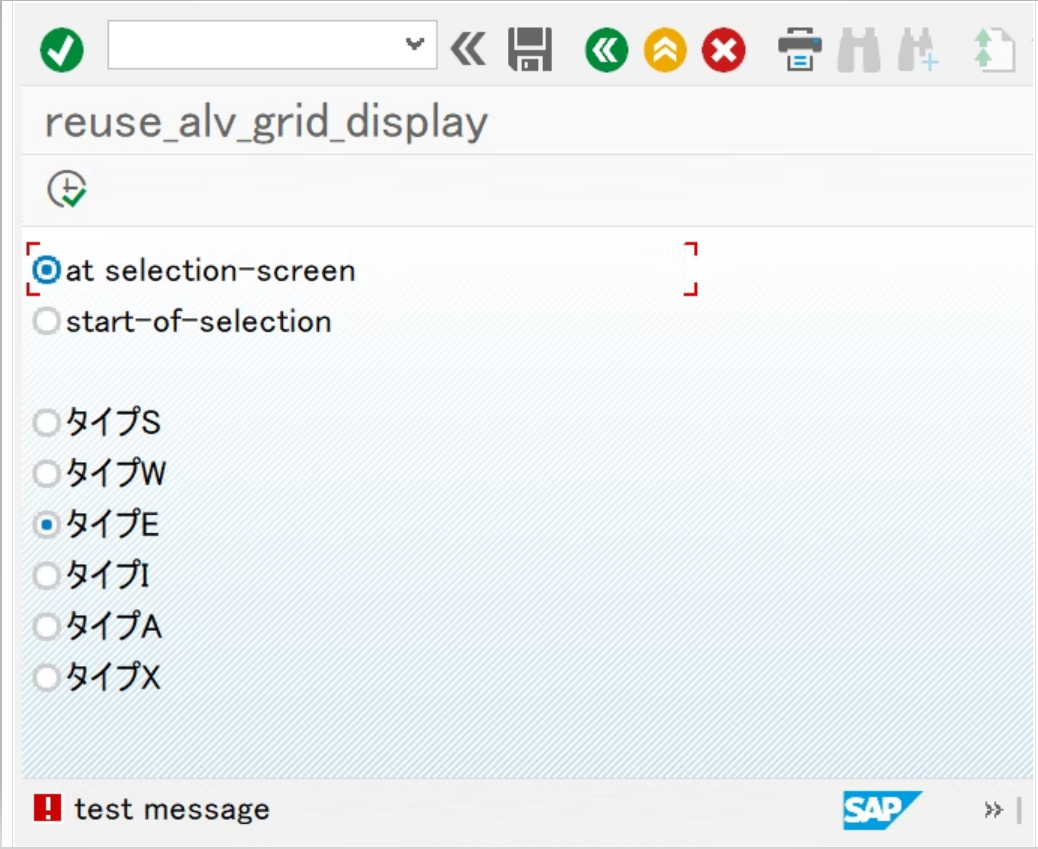This screenshot has height=849, width=1038.
Task: Click the green Back button
Action: [x=606, y=50]
